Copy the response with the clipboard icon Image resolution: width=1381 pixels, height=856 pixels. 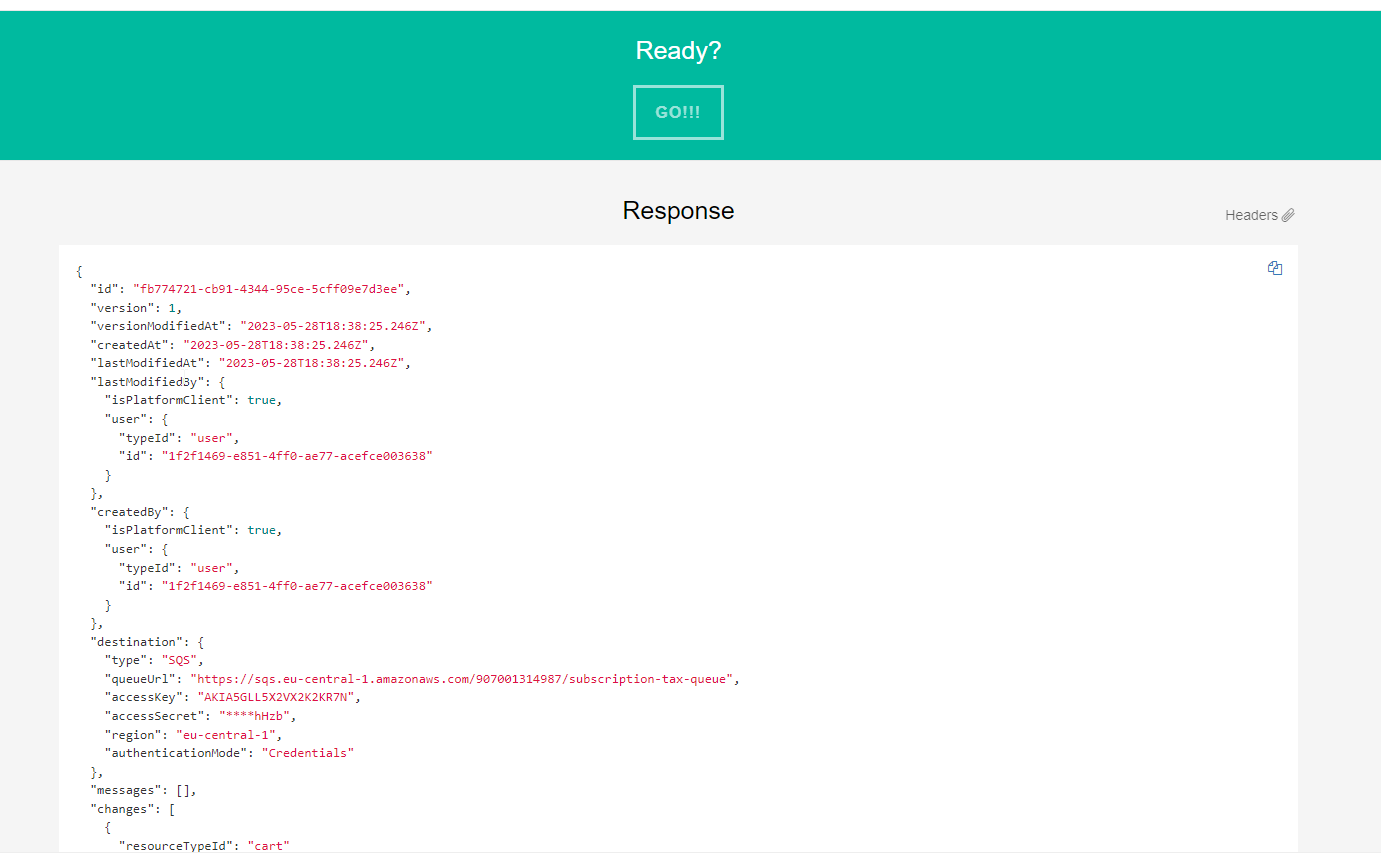pyautogui.click(x=1274, y=268)
